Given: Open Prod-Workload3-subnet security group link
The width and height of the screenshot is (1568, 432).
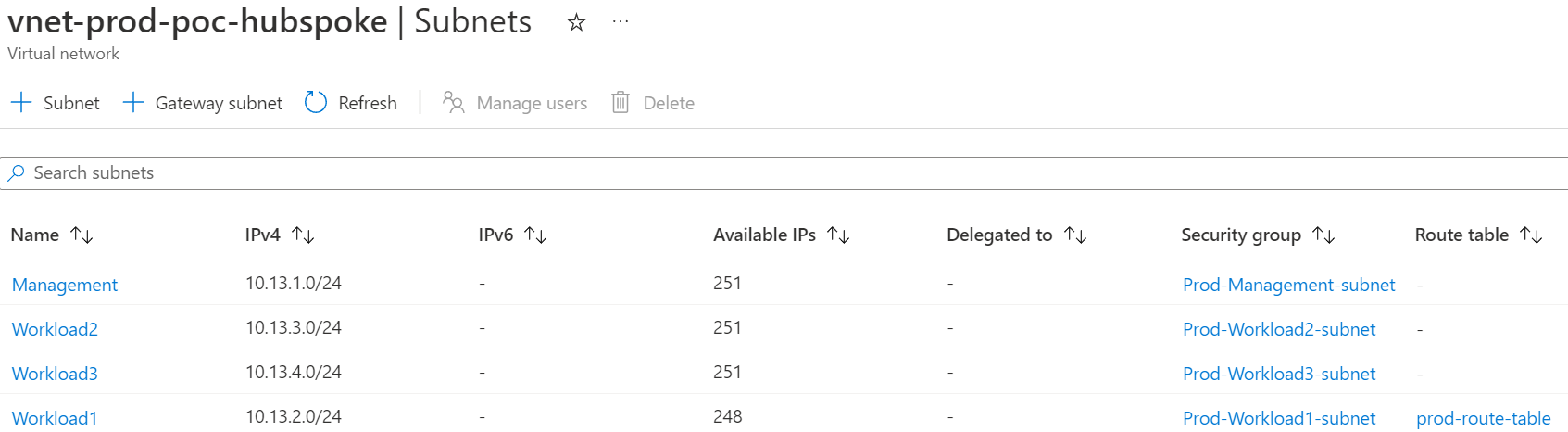Looking at the screenshot, I should 1279,374.
